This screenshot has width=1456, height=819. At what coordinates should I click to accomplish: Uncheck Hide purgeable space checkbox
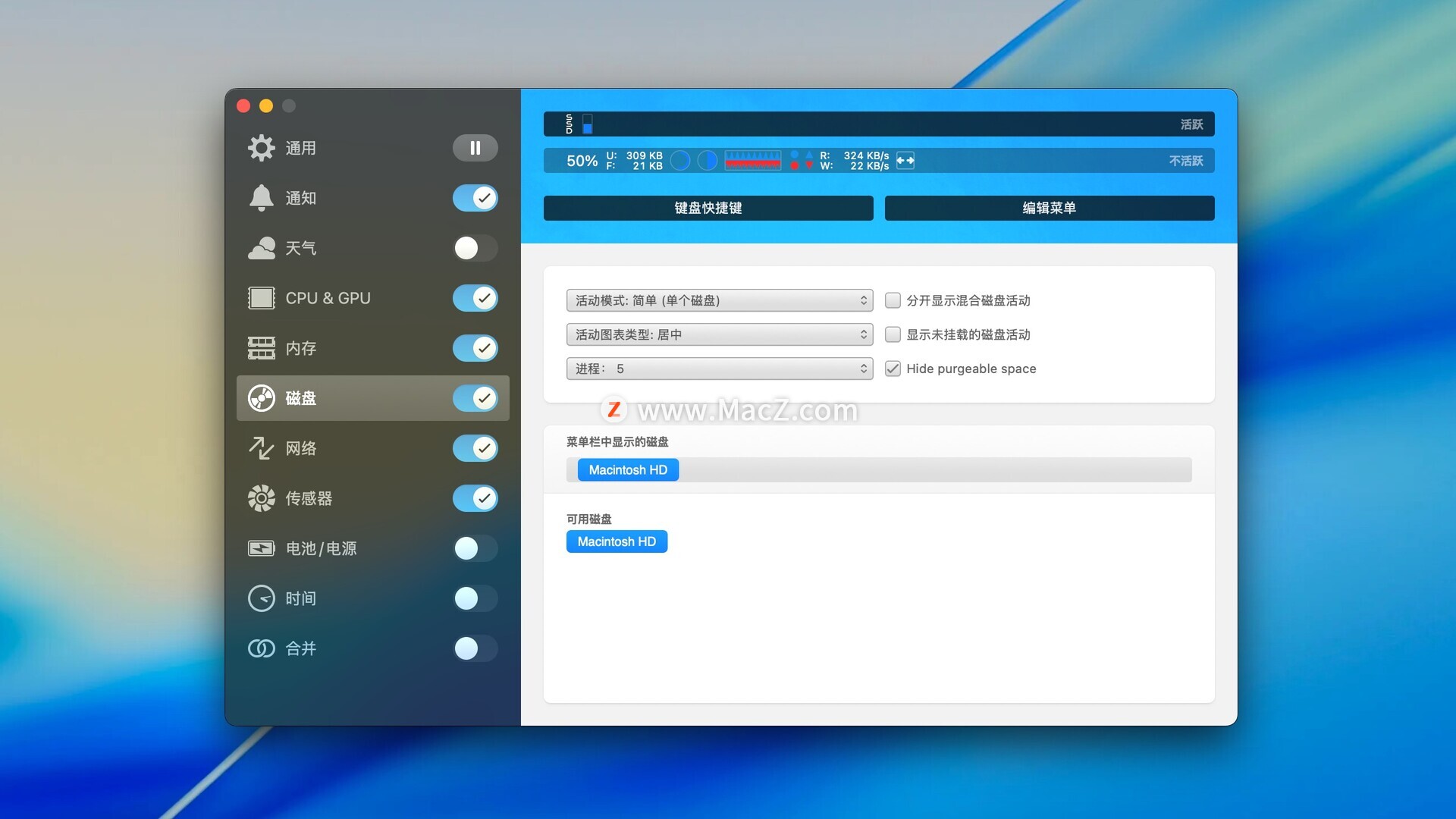tap(893, 369)
